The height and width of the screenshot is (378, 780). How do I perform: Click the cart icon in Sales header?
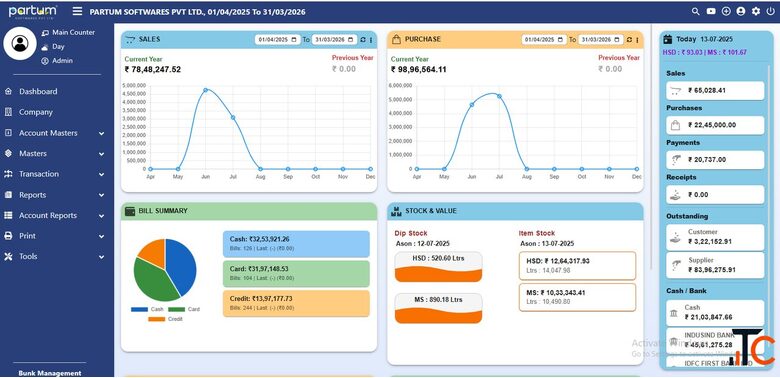click(130, 39)
